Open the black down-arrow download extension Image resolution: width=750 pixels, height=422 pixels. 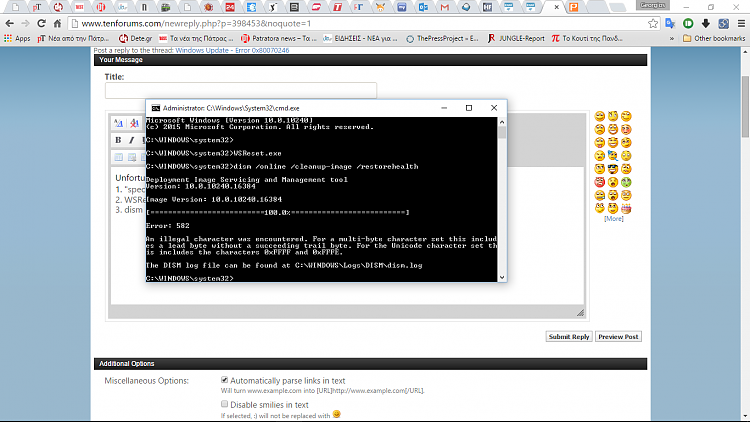[x=706, y=23]
